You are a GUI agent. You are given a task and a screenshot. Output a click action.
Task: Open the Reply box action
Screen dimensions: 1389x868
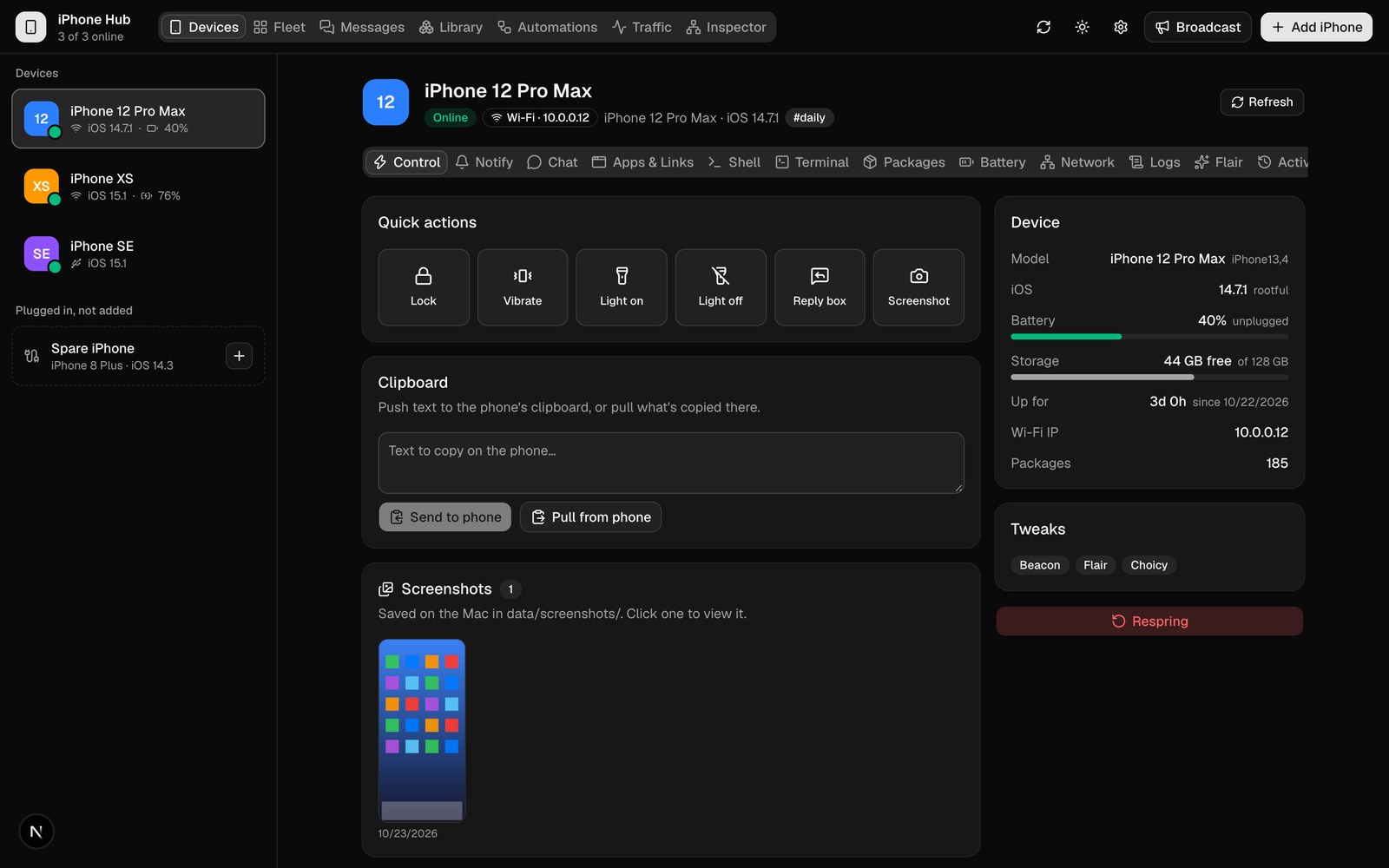pos(820,287)
